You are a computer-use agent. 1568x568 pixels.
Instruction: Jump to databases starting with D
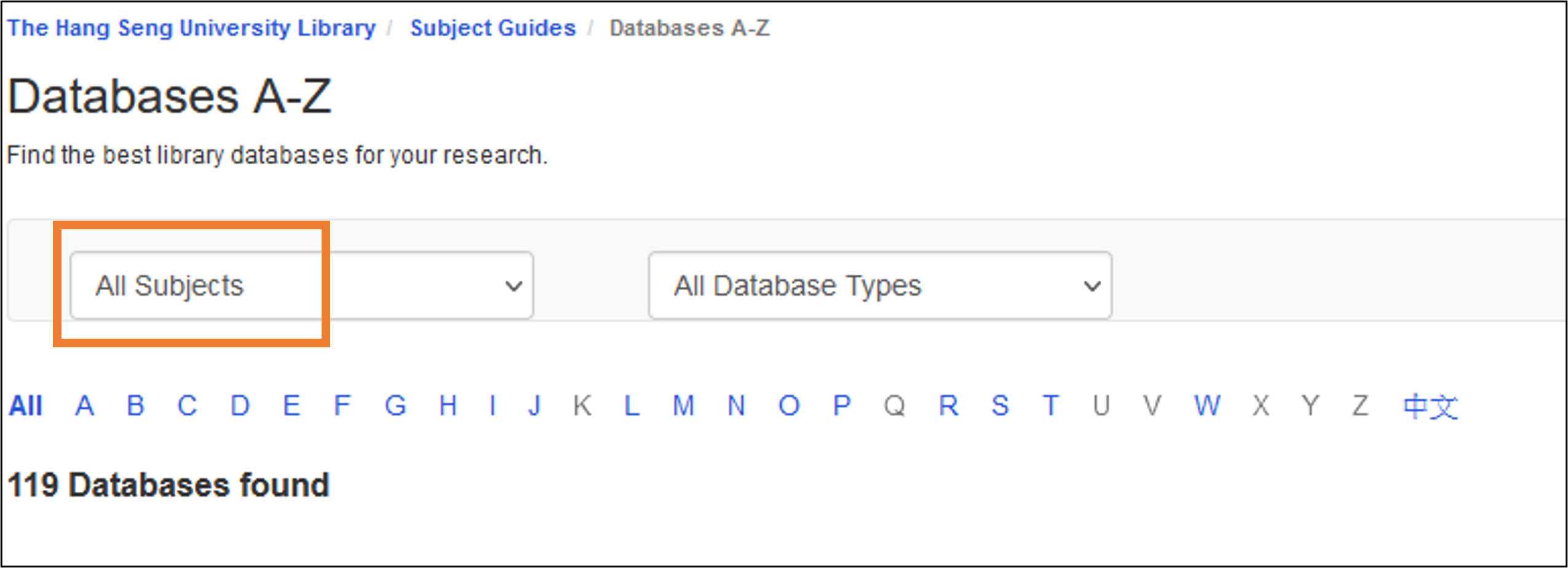tap(240, 406)
